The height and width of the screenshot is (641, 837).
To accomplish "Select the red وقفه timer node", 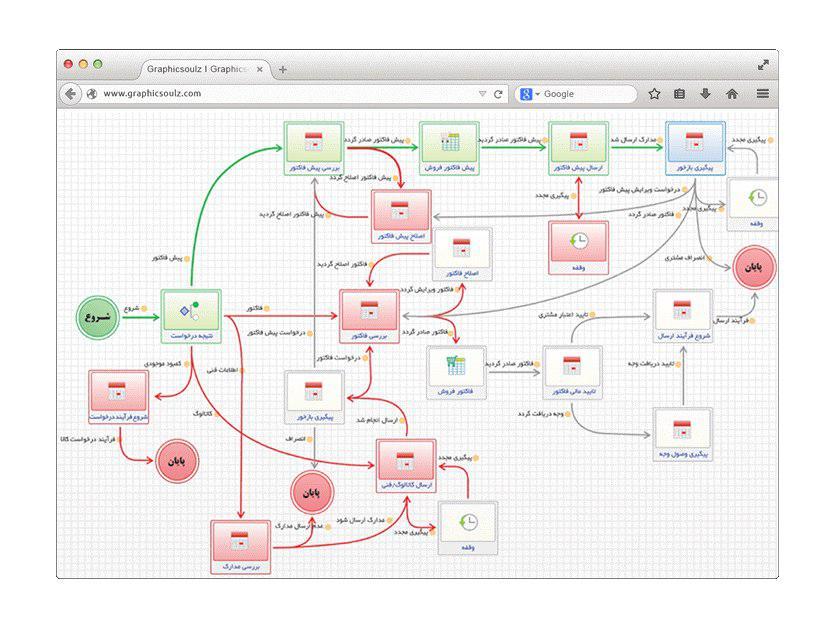I will pos(579,248).
